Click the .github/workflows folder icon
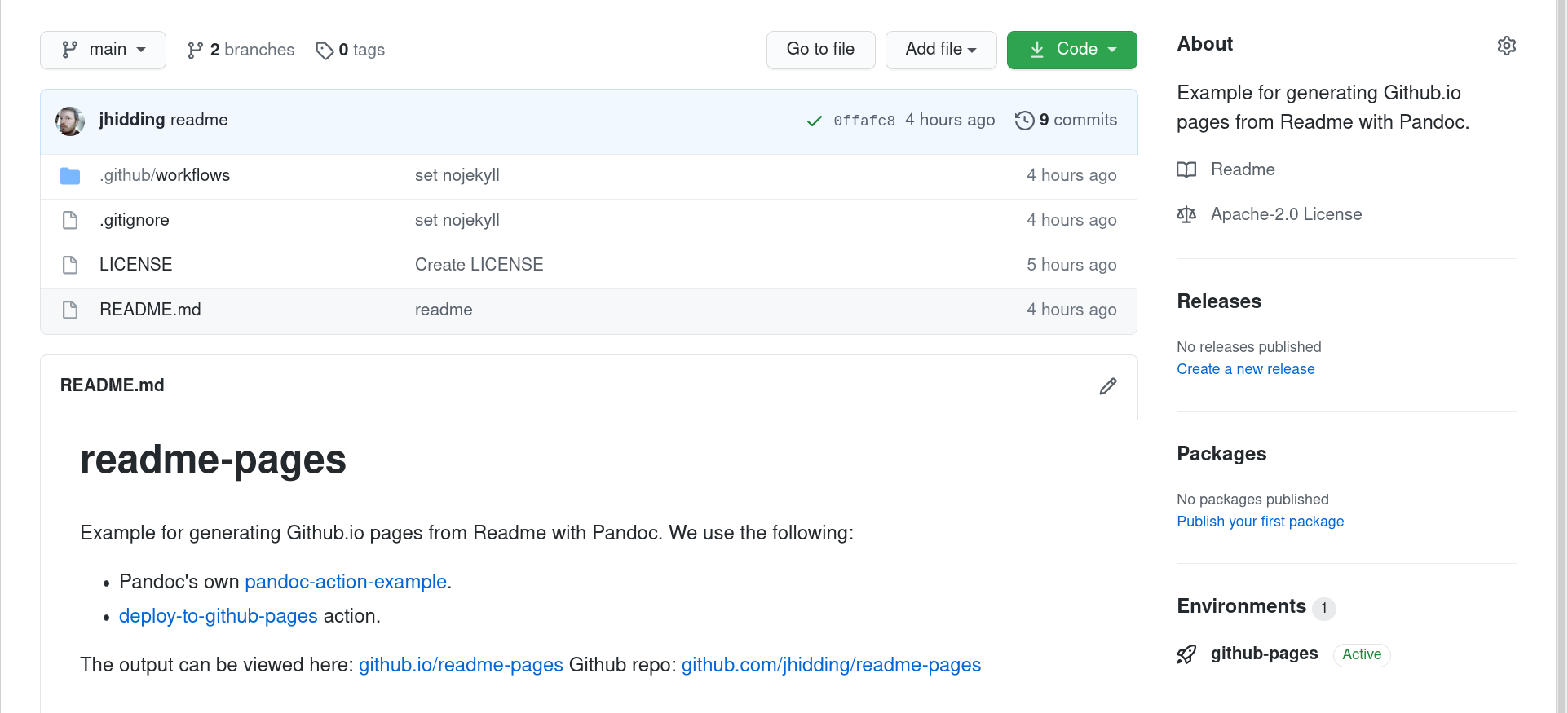 (70, 176)
